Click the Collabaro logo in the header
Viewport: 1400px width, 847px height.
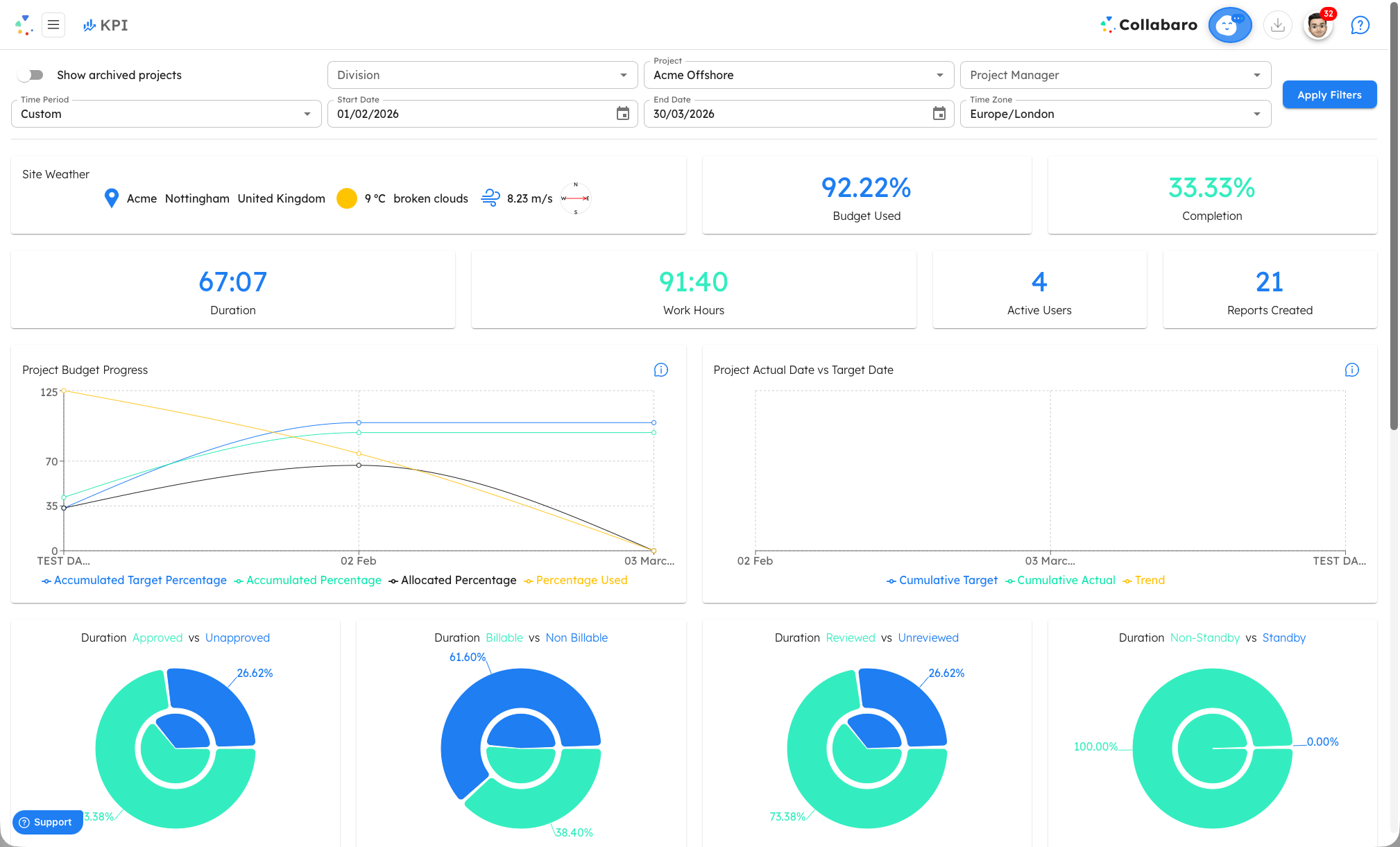pos(1150,24)
